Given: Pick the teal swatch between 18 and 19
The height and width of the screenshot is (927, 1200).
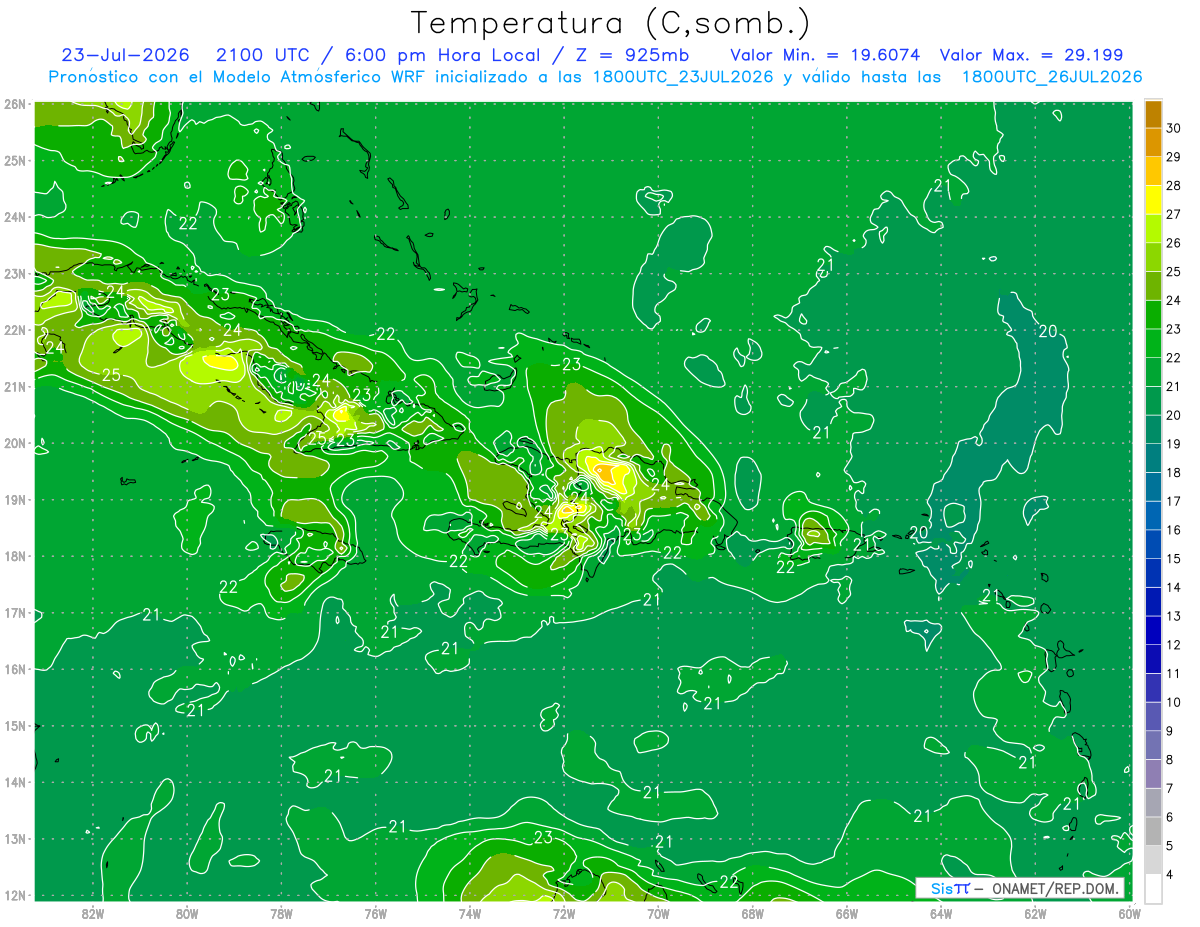Looking at the screenshot, I should (1153, 457).
